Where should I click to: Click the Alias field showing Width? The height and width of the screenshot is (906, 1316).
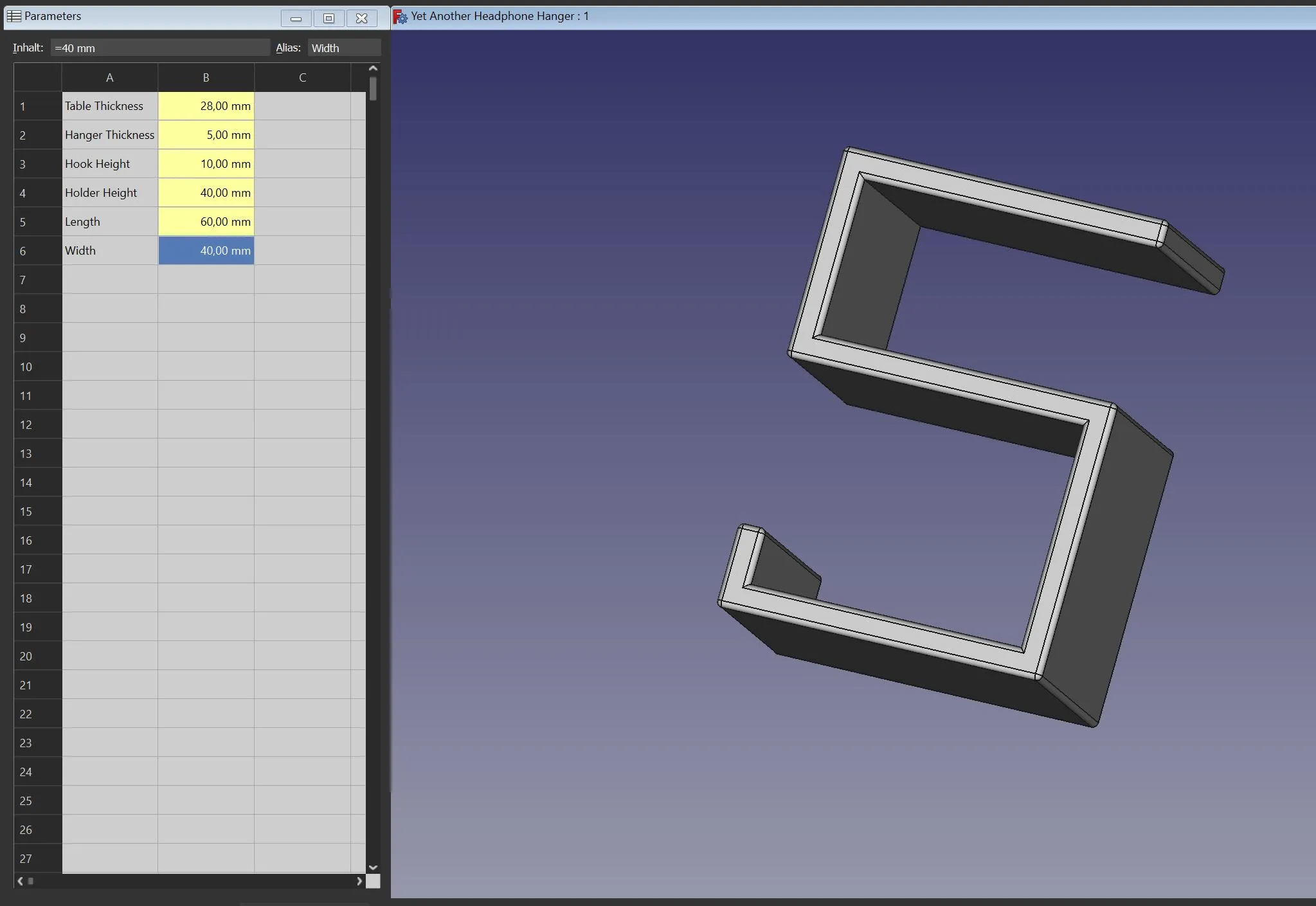(x=344, y=47)
